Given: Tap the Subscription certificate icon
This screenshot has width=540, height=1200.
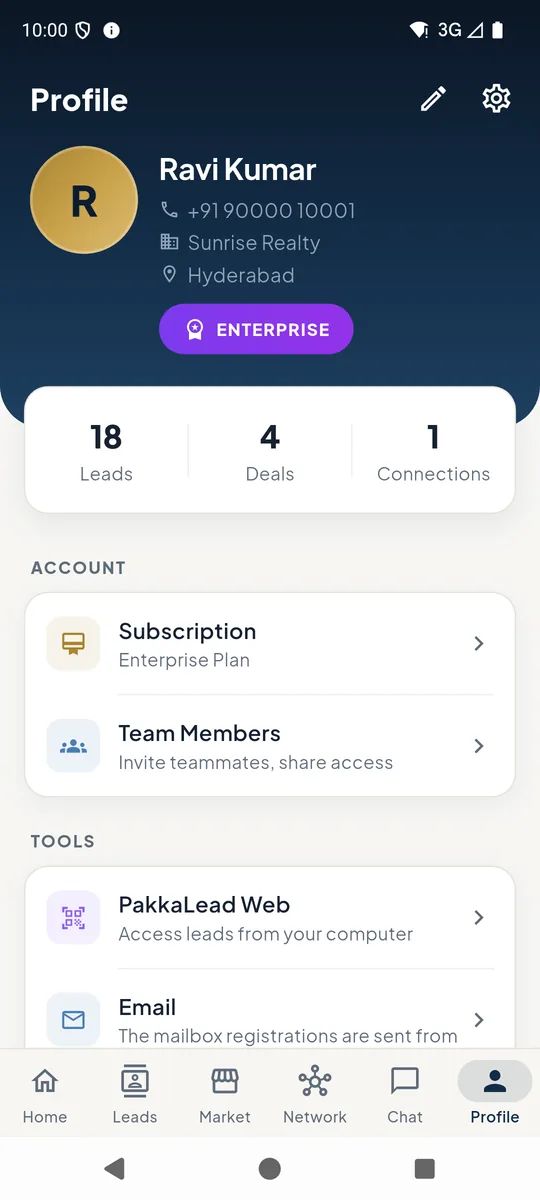Looking at the screenshot, I should [73, 644].
